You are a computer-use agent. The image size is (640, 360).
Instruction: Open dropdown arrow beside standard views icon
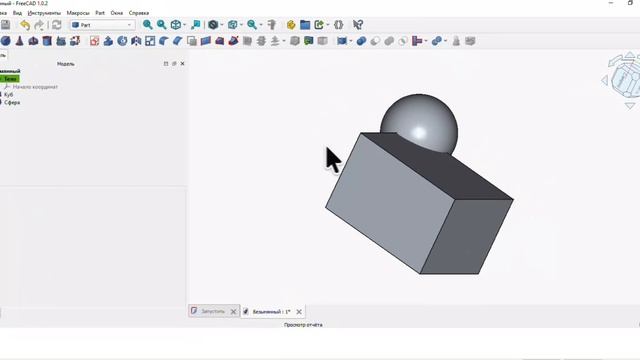241,25
